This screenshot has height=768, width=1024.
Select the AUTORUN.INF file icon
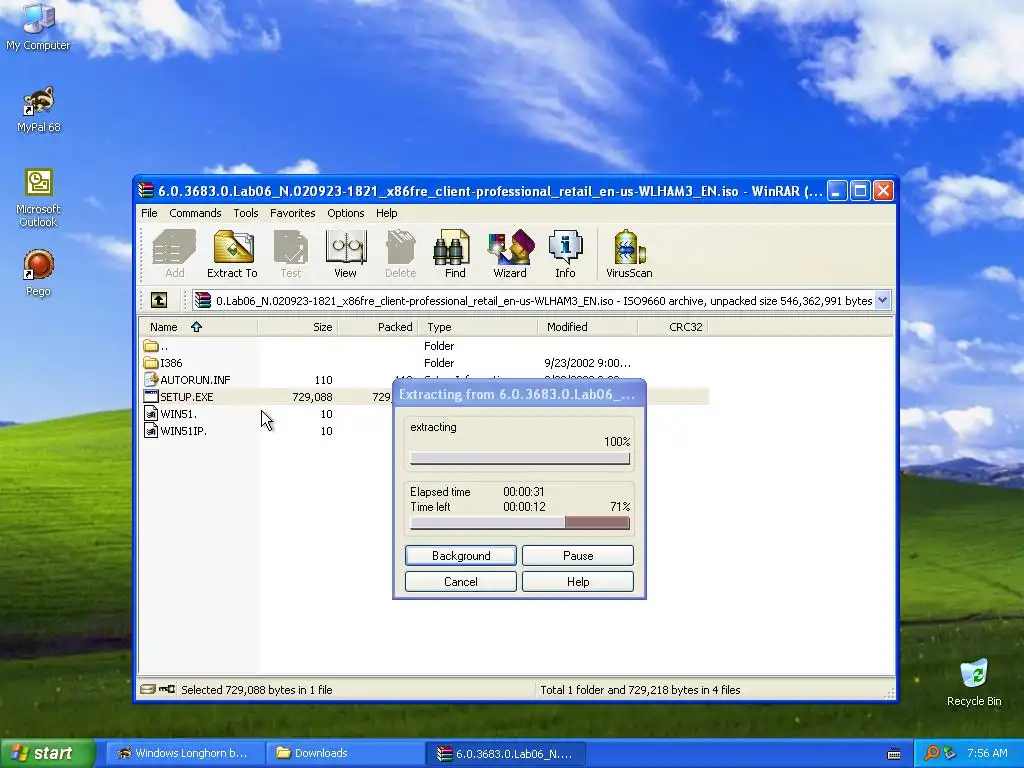click(151, 380)
